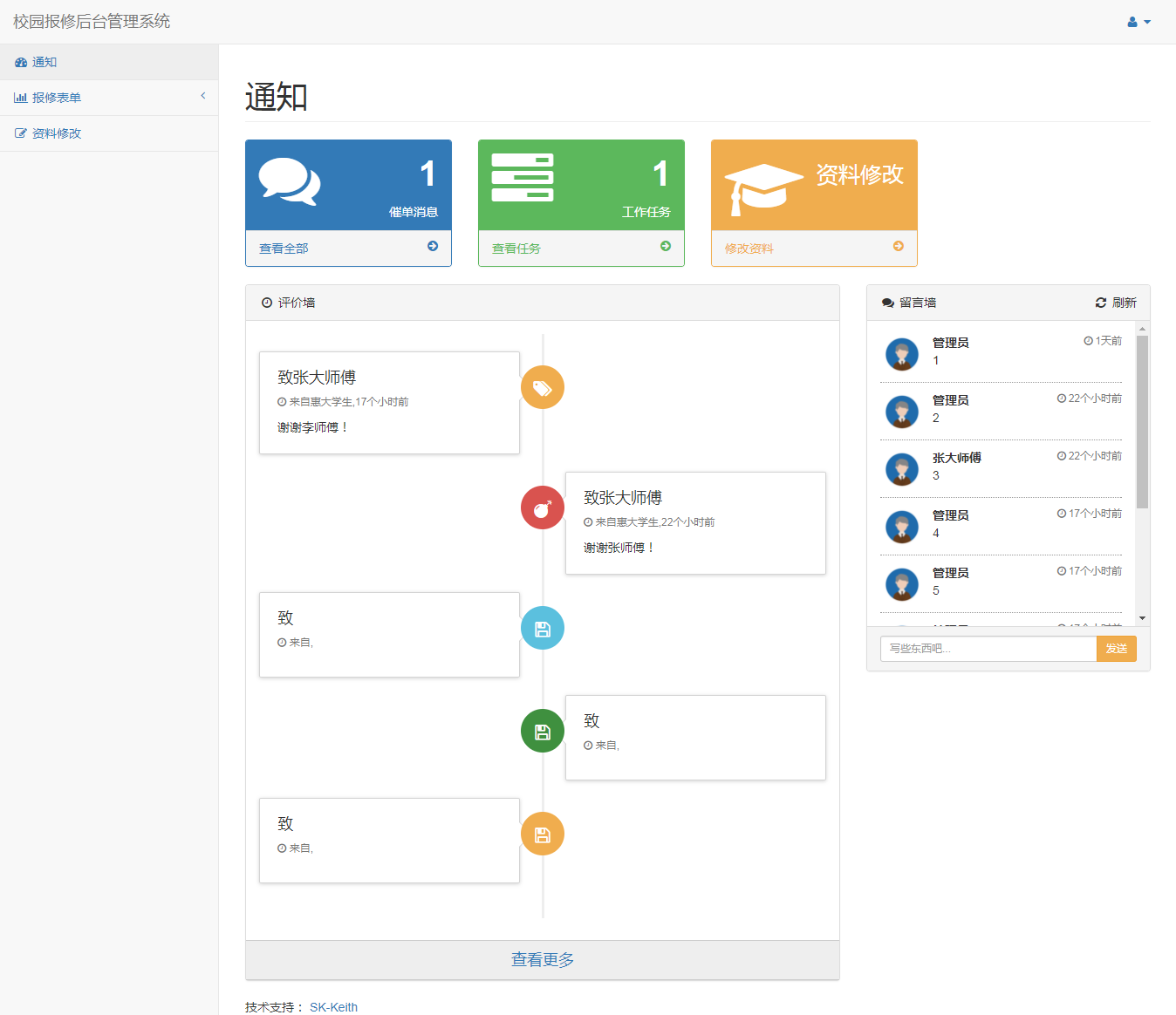Click the clock icon beside 评价墙 title
Viewport: 1176px width, 1015px height.
tap(267, 303)
